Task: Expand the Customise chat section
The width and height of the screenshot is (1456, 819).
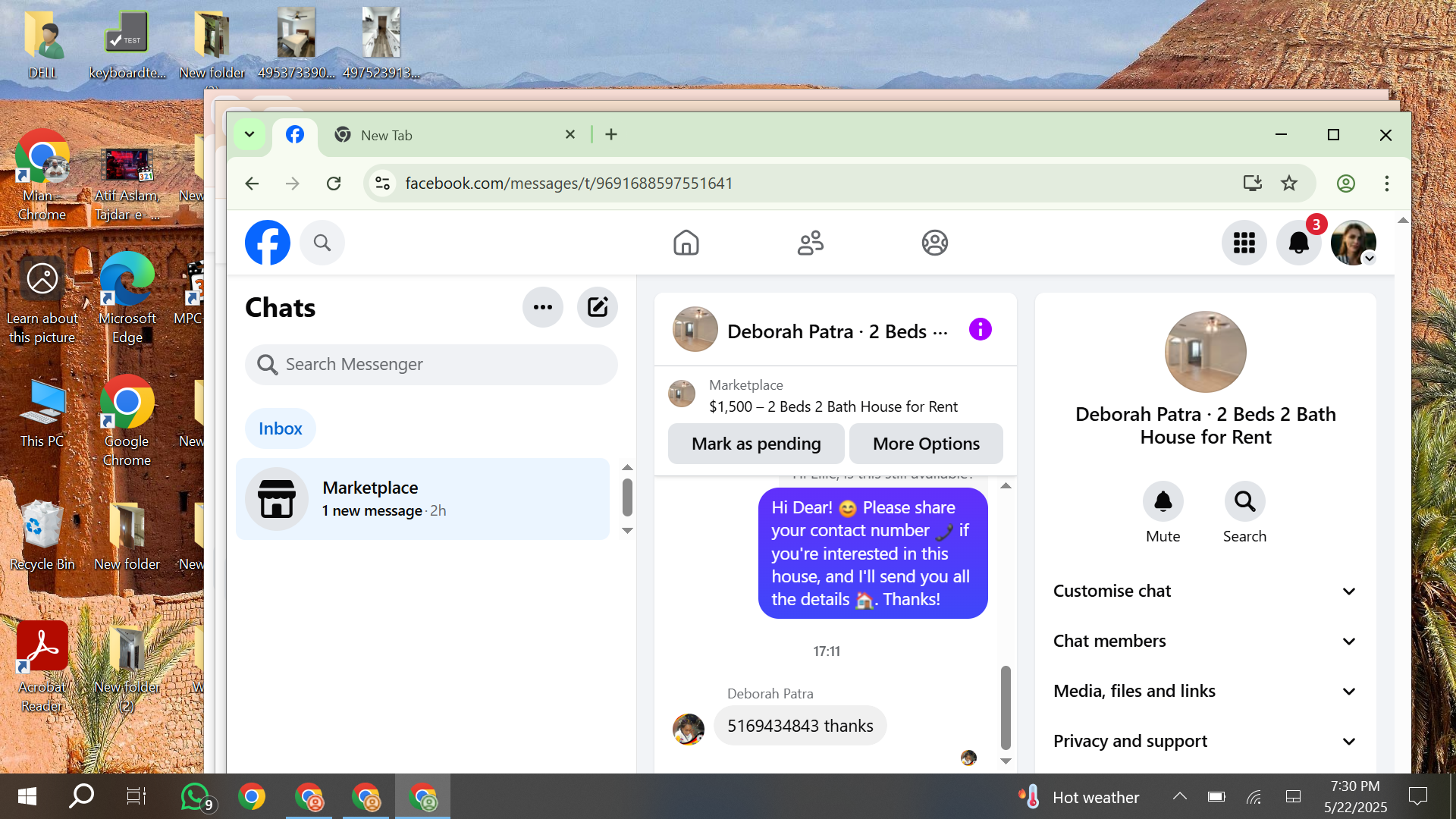Action: point(1204,591)
